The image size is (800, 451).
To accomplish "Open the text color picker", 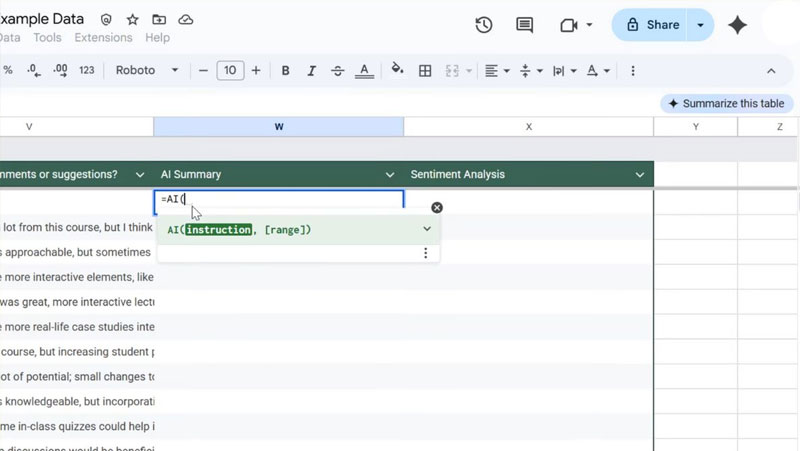I will tap(365, 71).
